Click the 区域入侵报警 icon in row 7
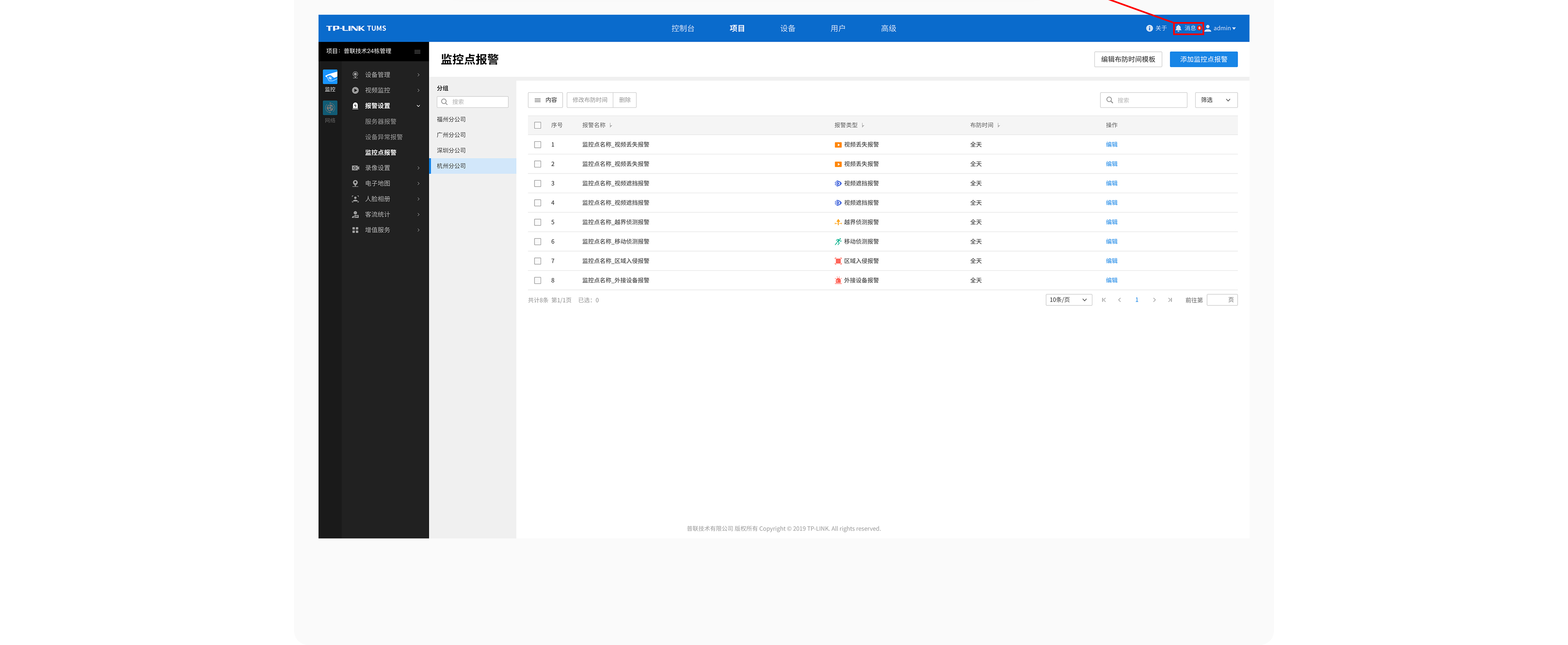The width and height of the screenshot is (1568, 645). click(x=838, y=261)
